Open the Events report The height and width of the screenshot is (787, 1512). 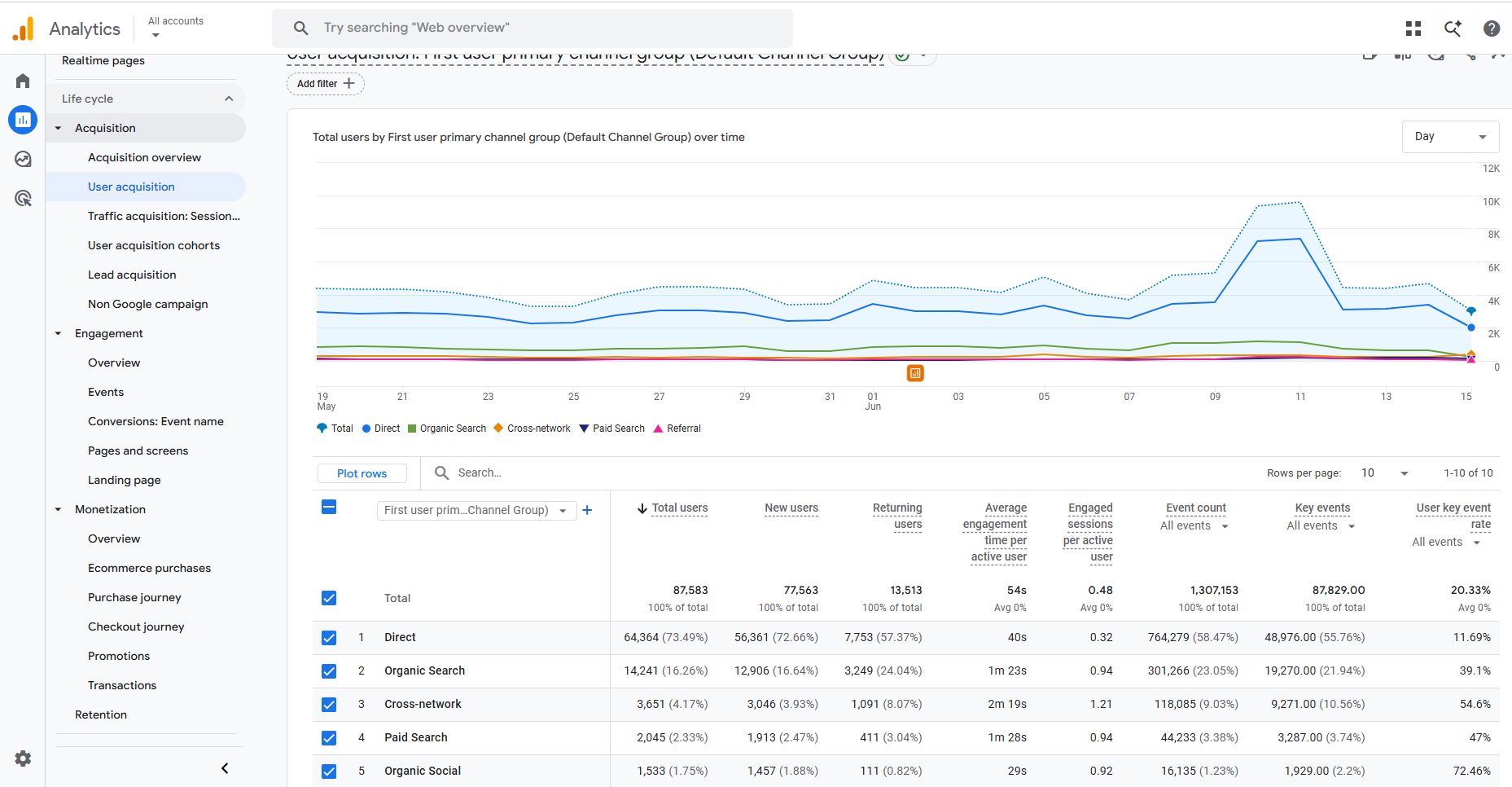106,392
